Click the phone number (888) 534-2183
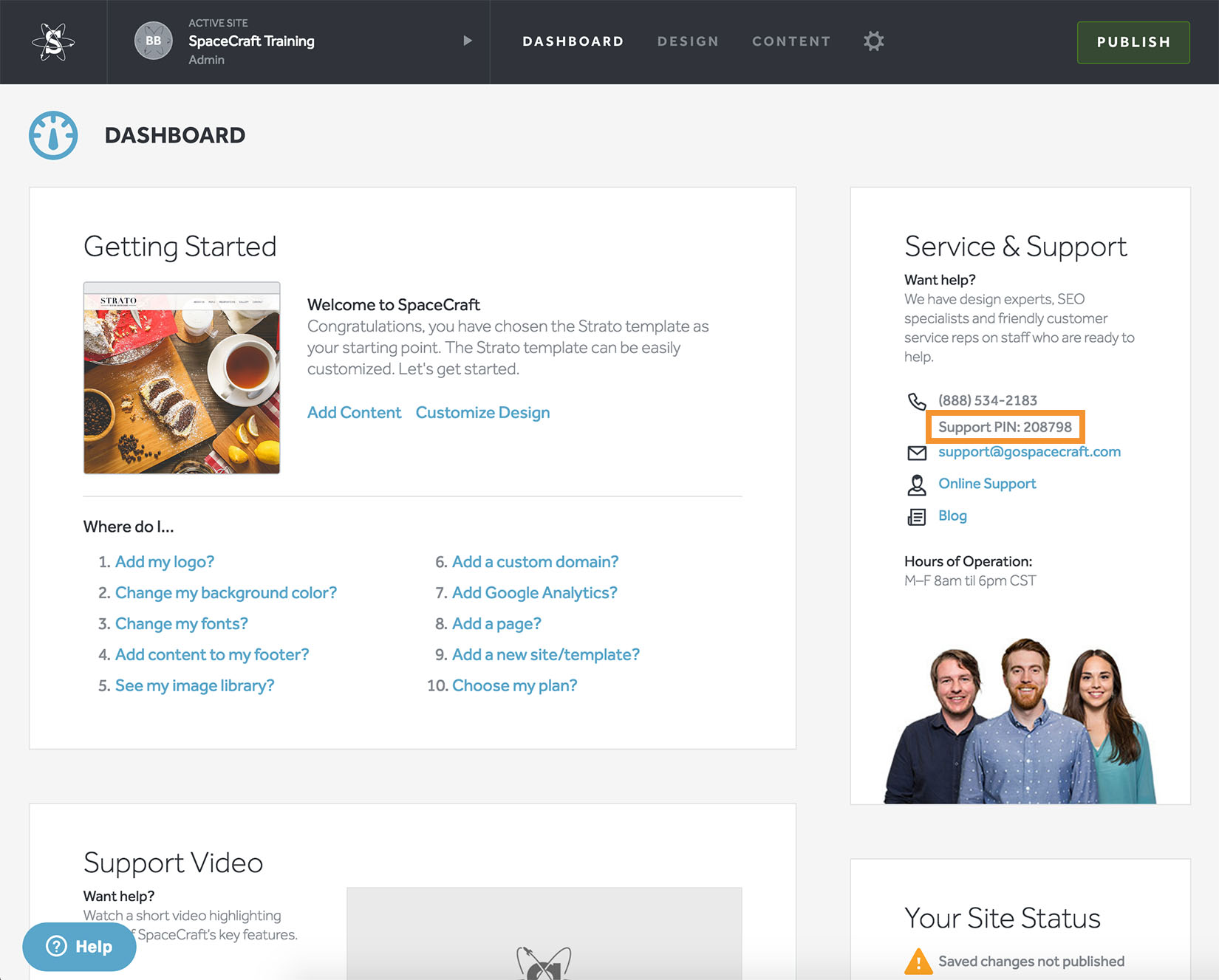Image resolution: width=1219 pixels, height=980 pixels. (x=988, y=400)
